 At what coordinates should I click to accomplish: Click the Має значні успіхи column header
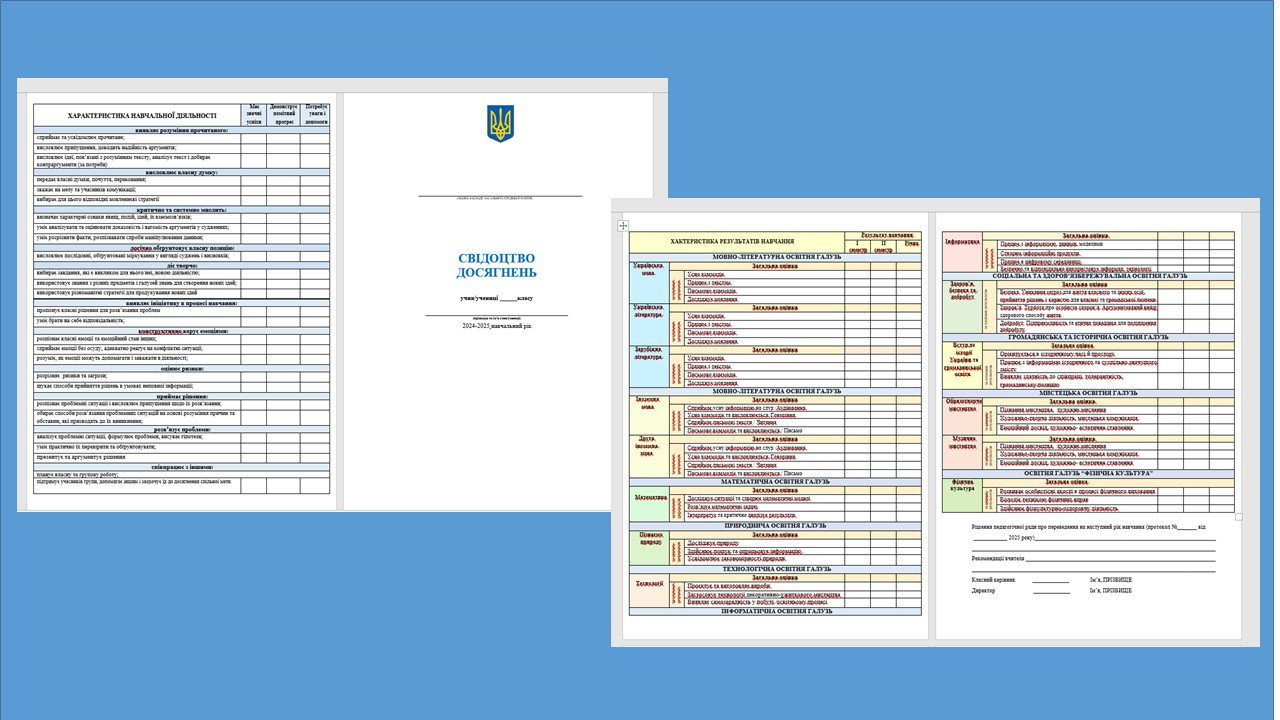pos(253,115)
